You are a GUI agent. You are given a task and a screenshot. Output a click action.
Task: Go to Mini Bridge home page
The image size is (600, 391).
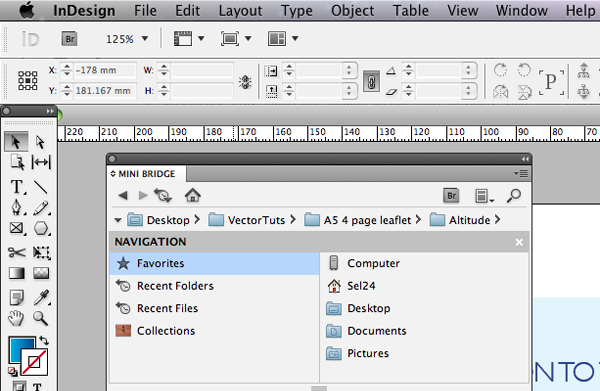[192, 195]
